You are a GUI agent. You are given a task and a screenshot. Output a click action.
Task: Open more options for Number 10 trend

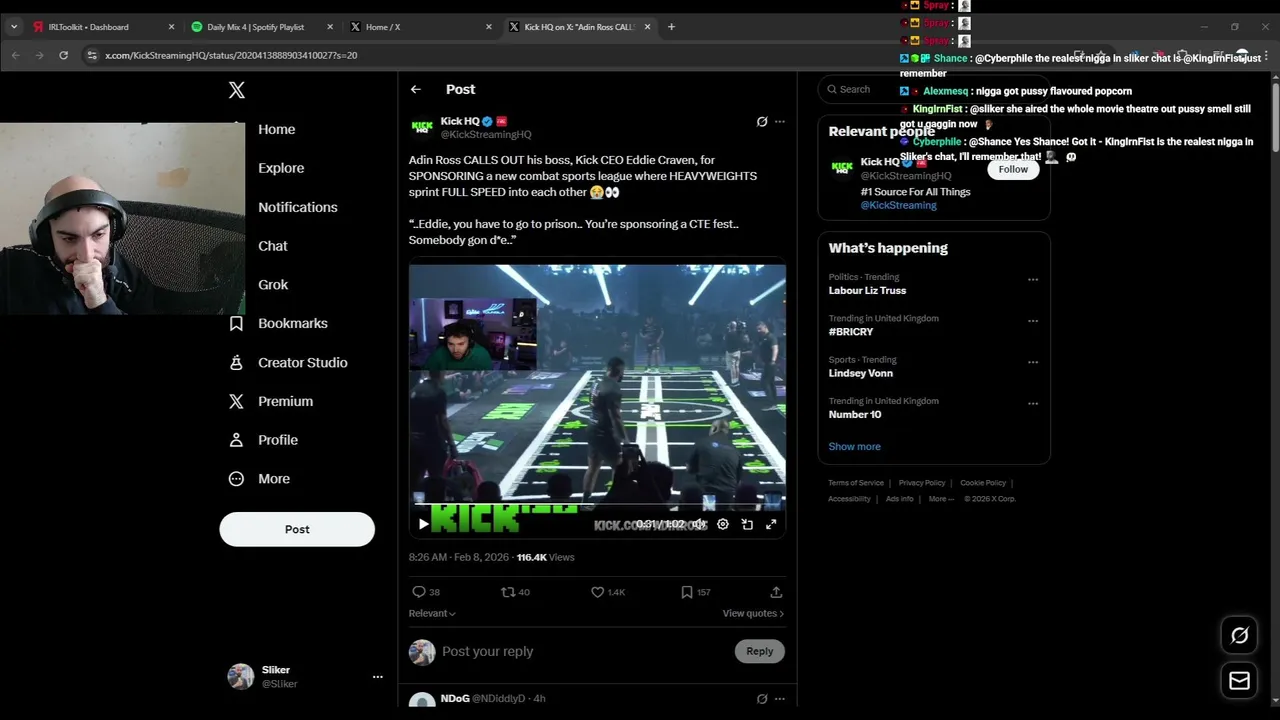coord(1033,404)
